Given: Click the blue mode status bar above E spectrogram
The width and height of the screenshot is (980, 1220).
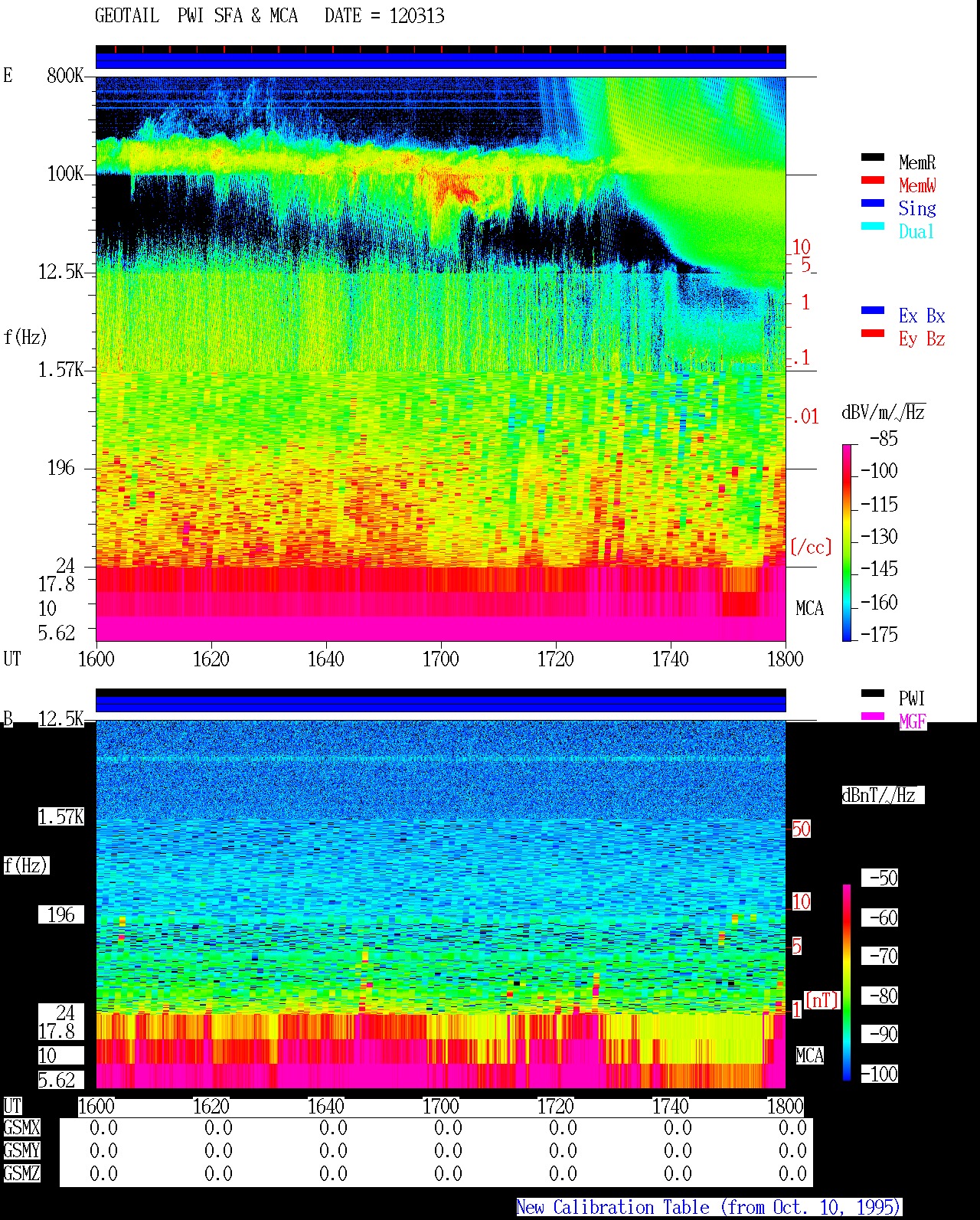Looking at the screenshot, I should 440,60.
